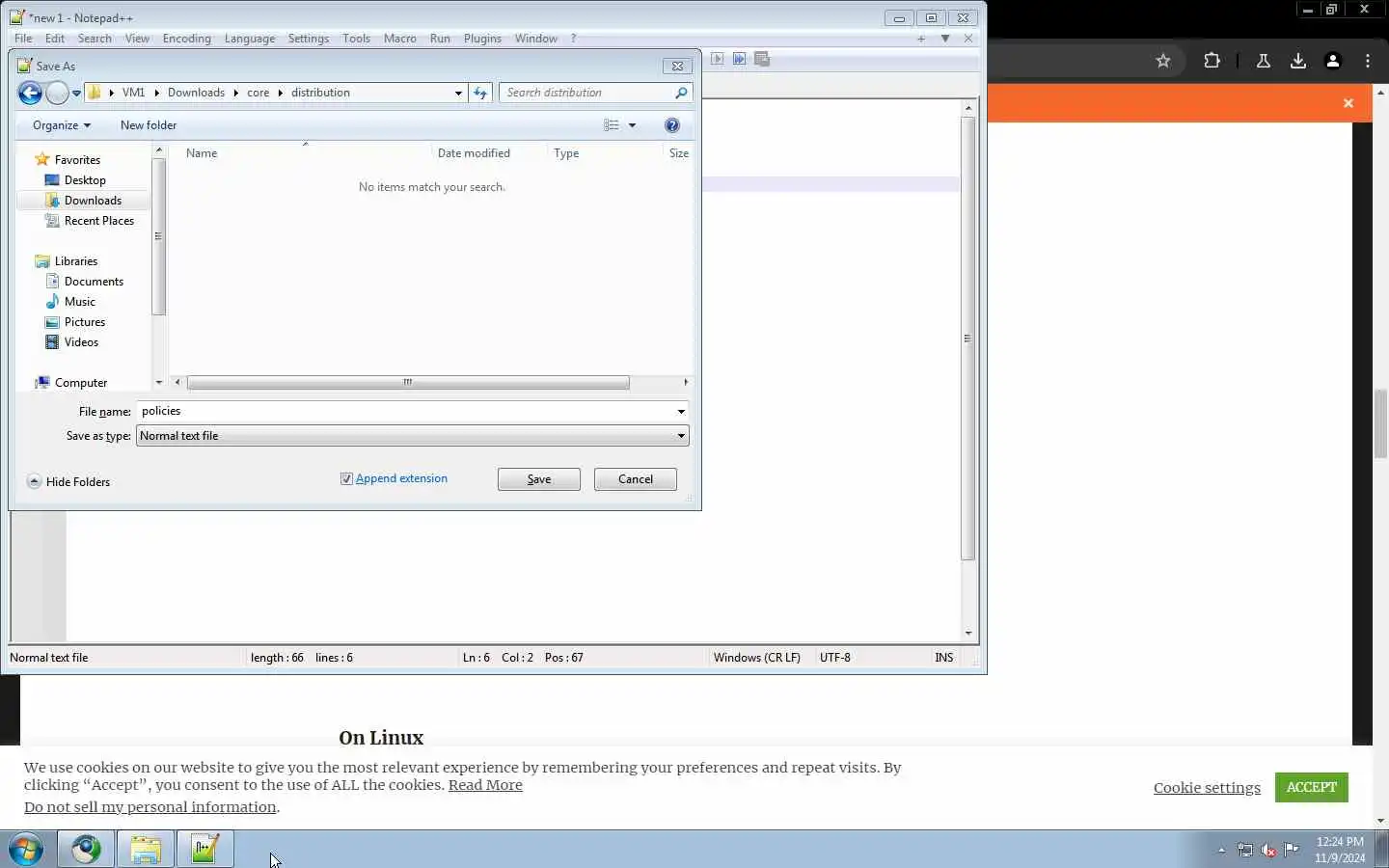Open Music library in navigation pane
This screenshot has width=1389, height=868.
79,302
